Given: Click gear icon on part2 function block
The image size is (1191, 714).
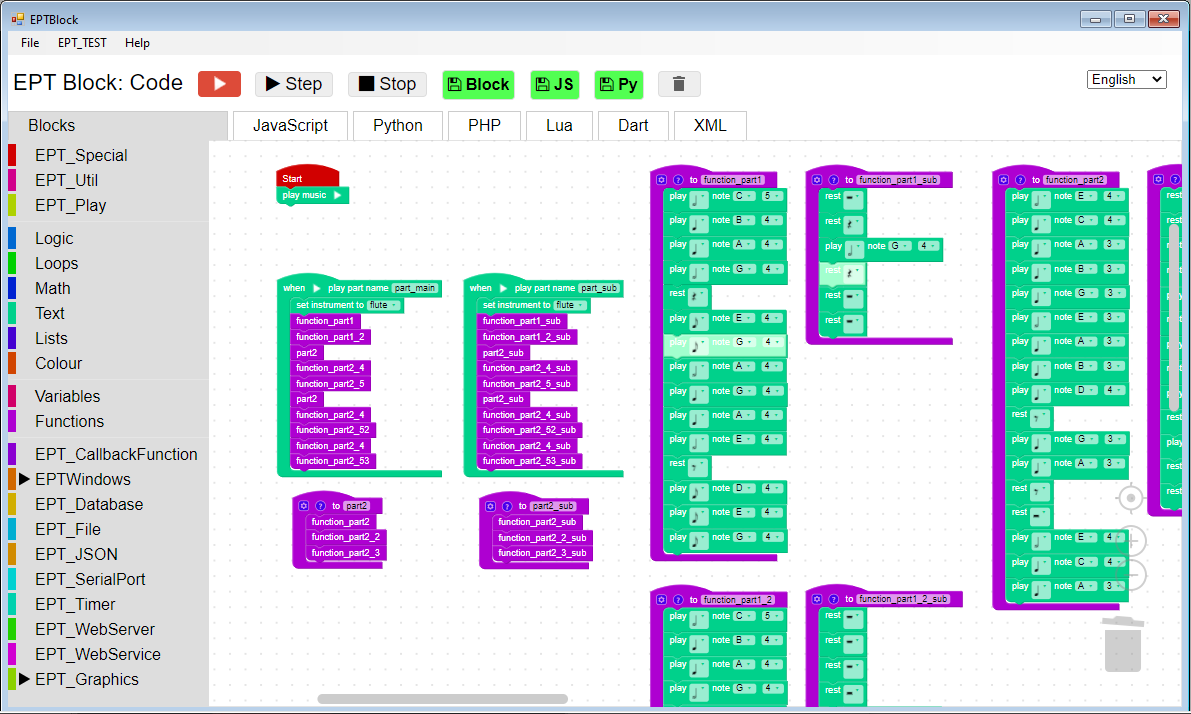Looking at the screenshot, I should [304, 506].
